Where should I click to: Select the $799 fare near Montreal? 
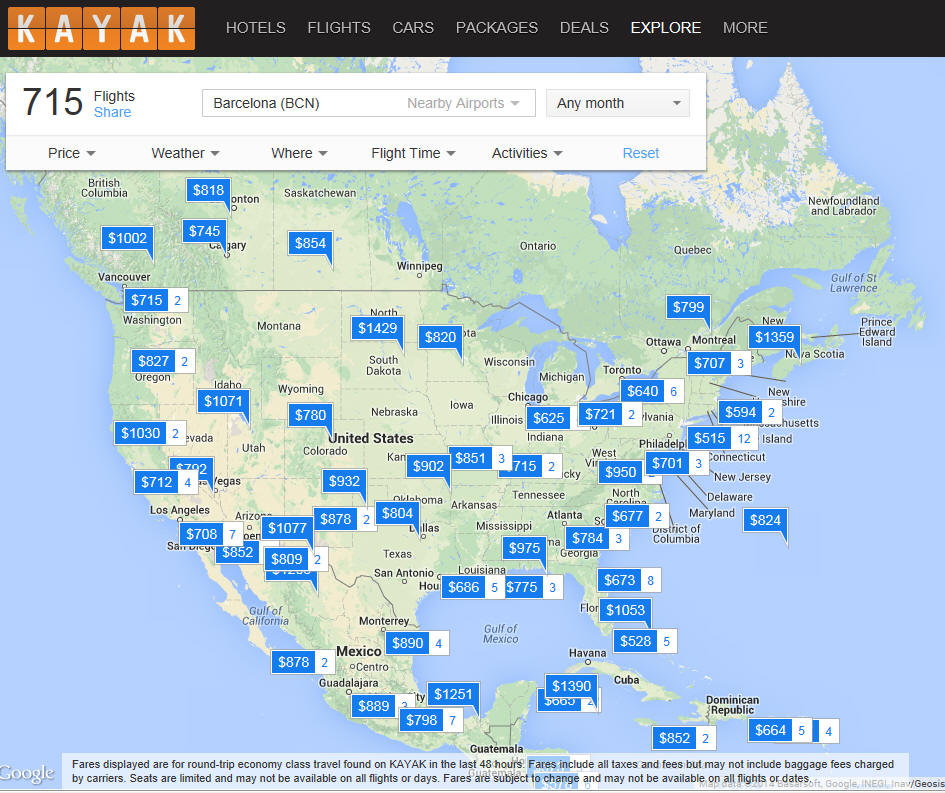tap(688, 307)
